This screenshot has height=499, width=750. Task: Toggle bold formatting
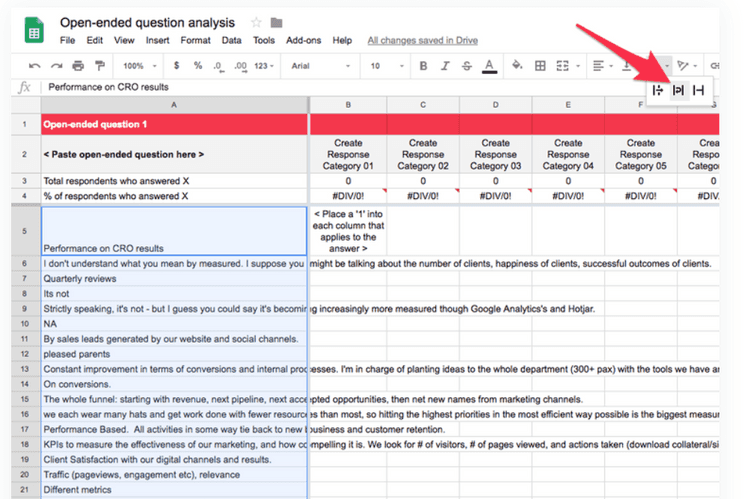[x=423, y=66]
